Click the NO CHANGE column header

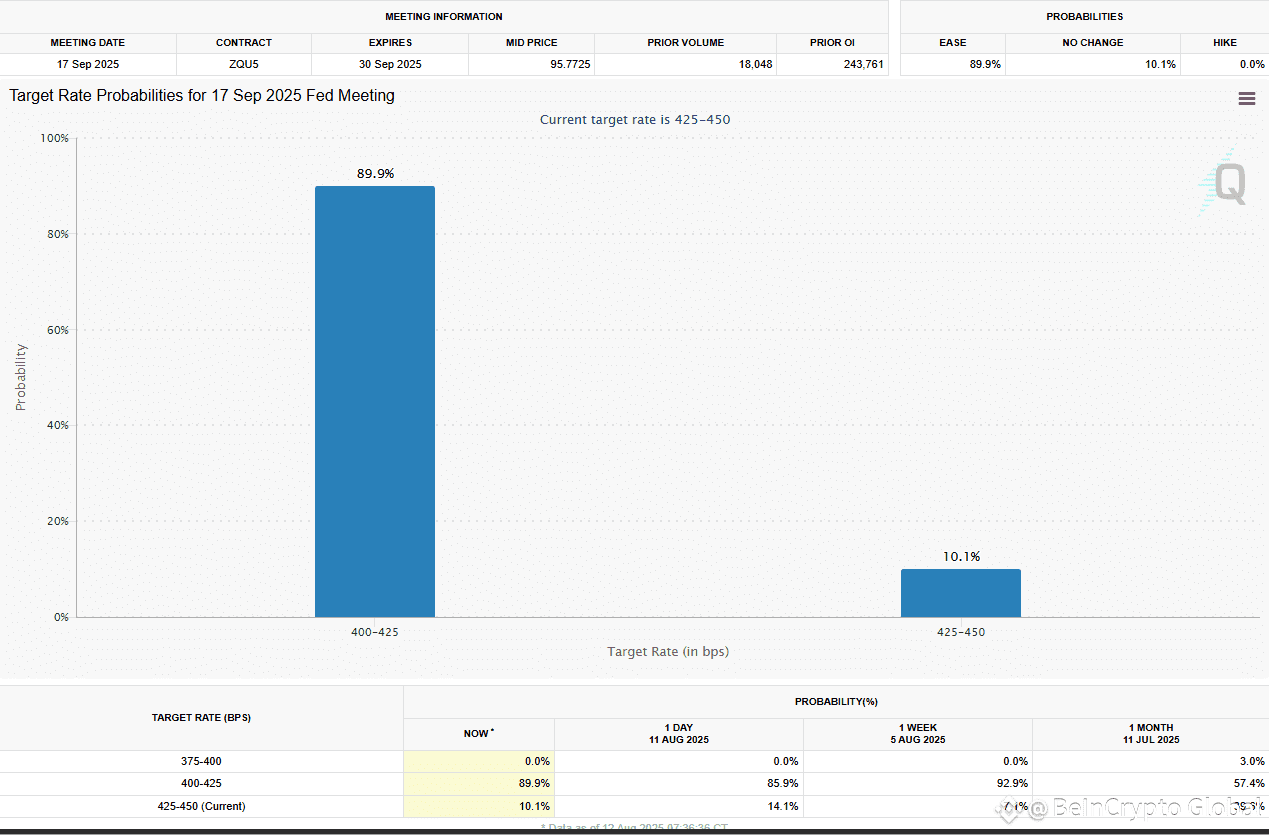coord(1093,43)
